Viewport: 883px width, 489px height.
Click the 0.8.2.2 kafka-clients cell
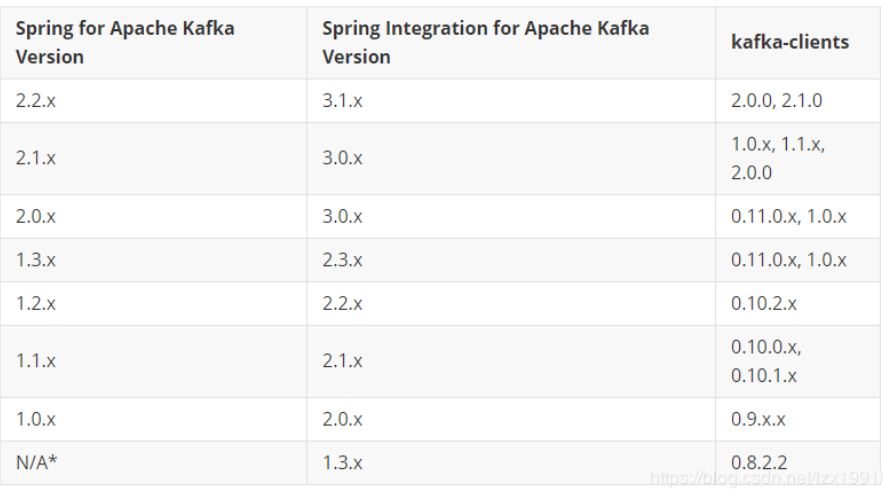(x=757, y=463)
